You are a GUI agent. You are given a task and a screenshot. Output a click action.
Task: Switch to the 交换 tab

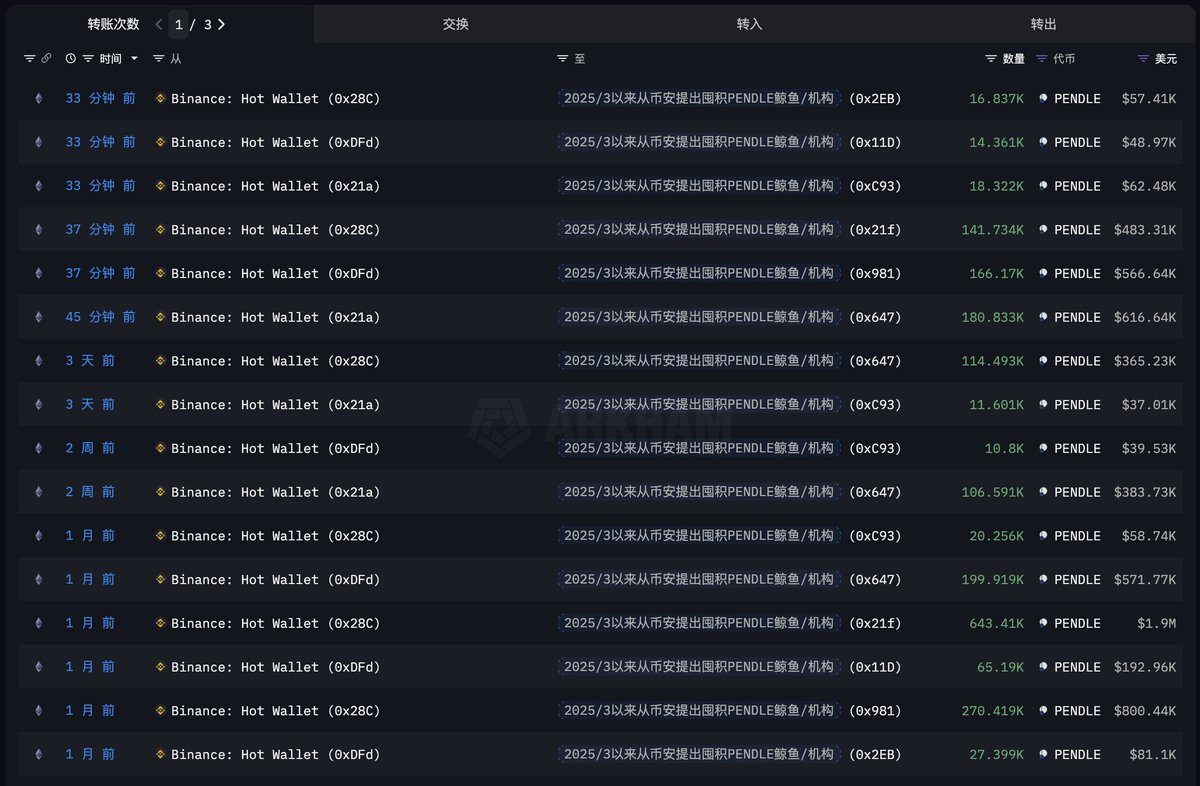click(456, 24)
